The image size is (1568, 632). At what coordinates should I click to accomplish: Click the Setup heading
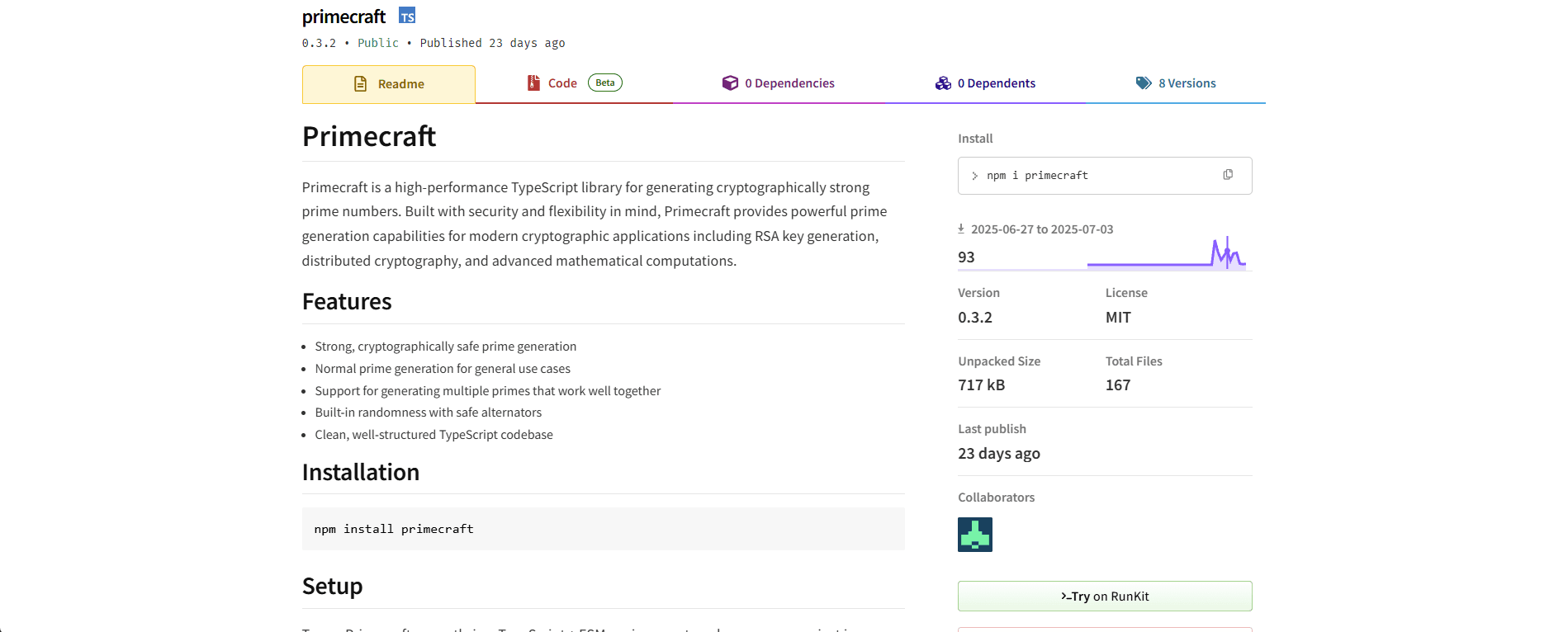332,586
